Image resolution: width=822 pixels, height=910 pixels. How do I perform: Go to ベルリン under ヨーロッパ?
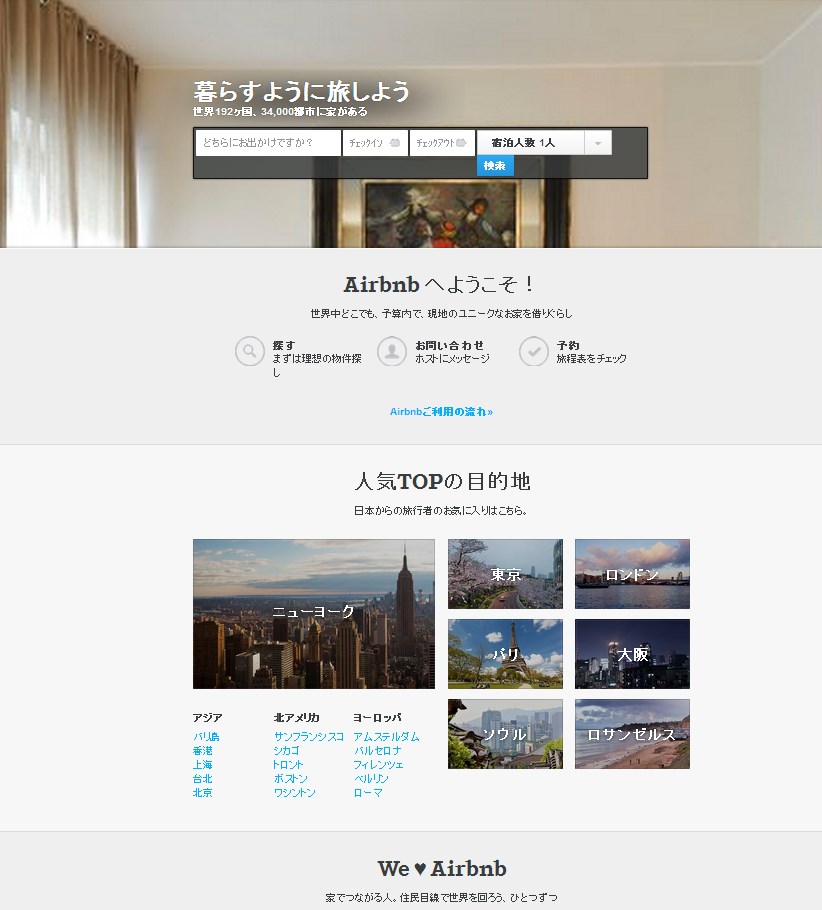pos(372,778)
